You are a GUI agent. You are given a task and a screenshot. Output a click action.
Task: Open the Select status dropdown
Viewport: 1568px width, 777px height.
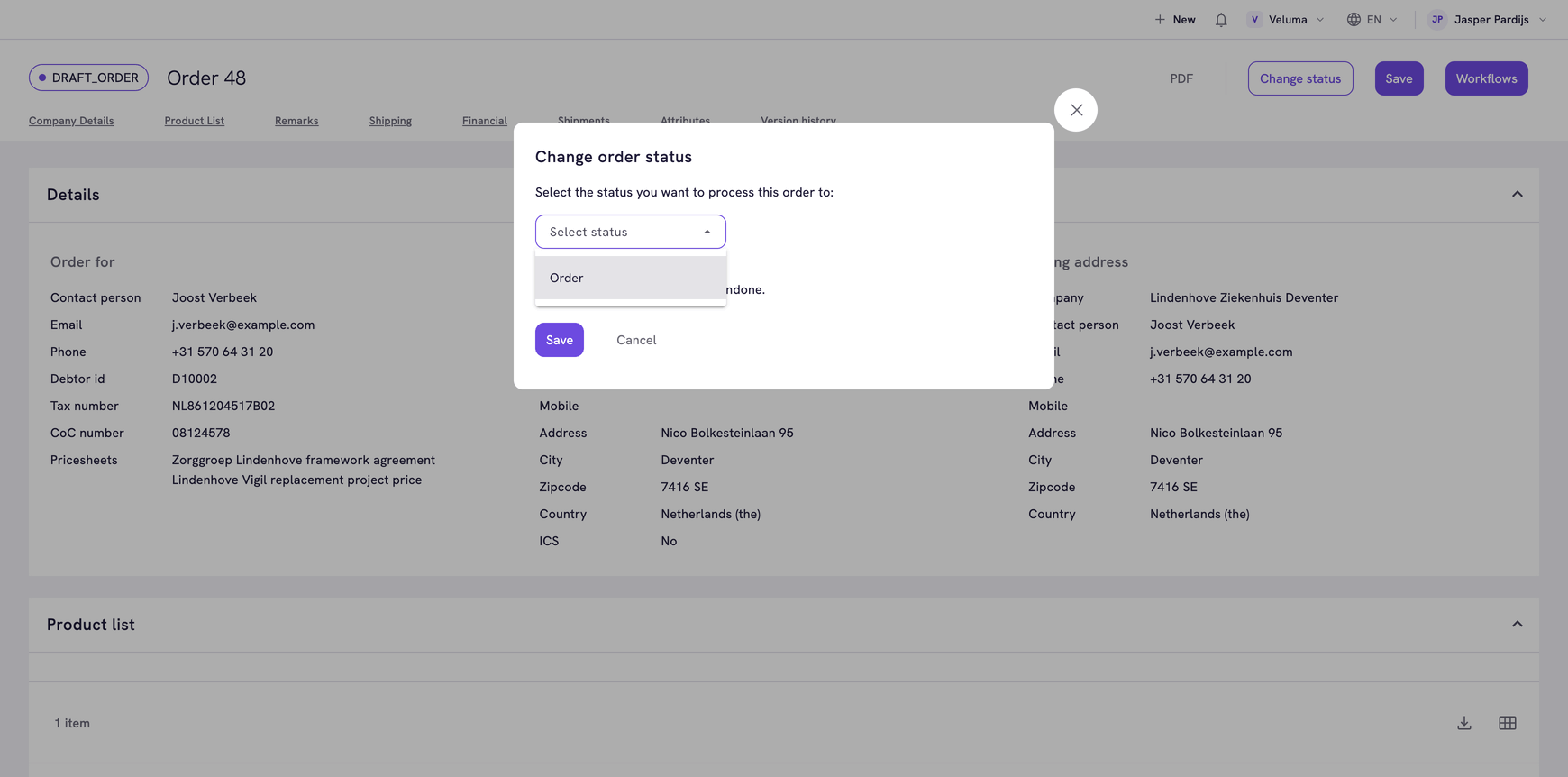click(631, 232)
